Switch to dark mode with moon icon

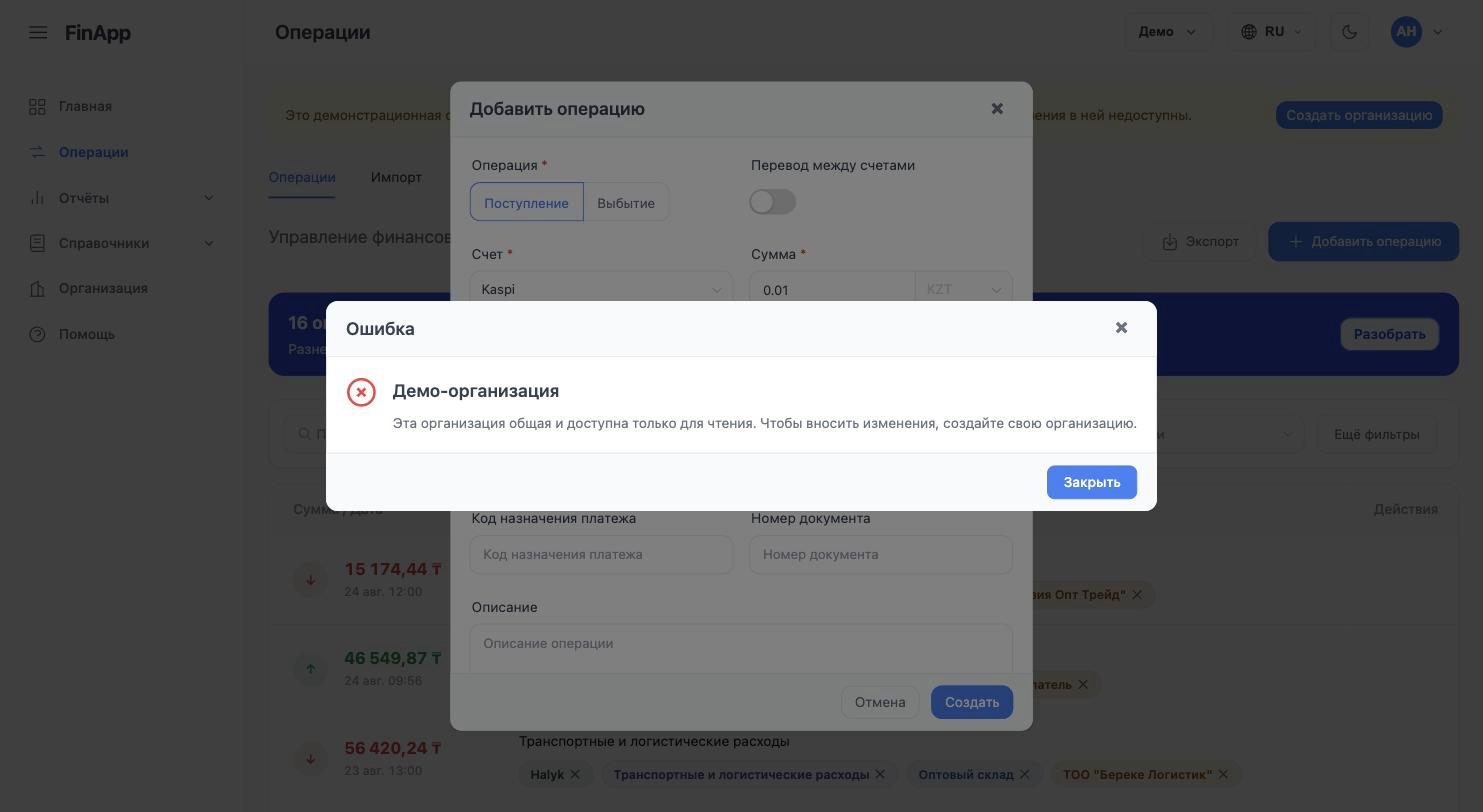pyautogui.click(x=1349, y=32)
